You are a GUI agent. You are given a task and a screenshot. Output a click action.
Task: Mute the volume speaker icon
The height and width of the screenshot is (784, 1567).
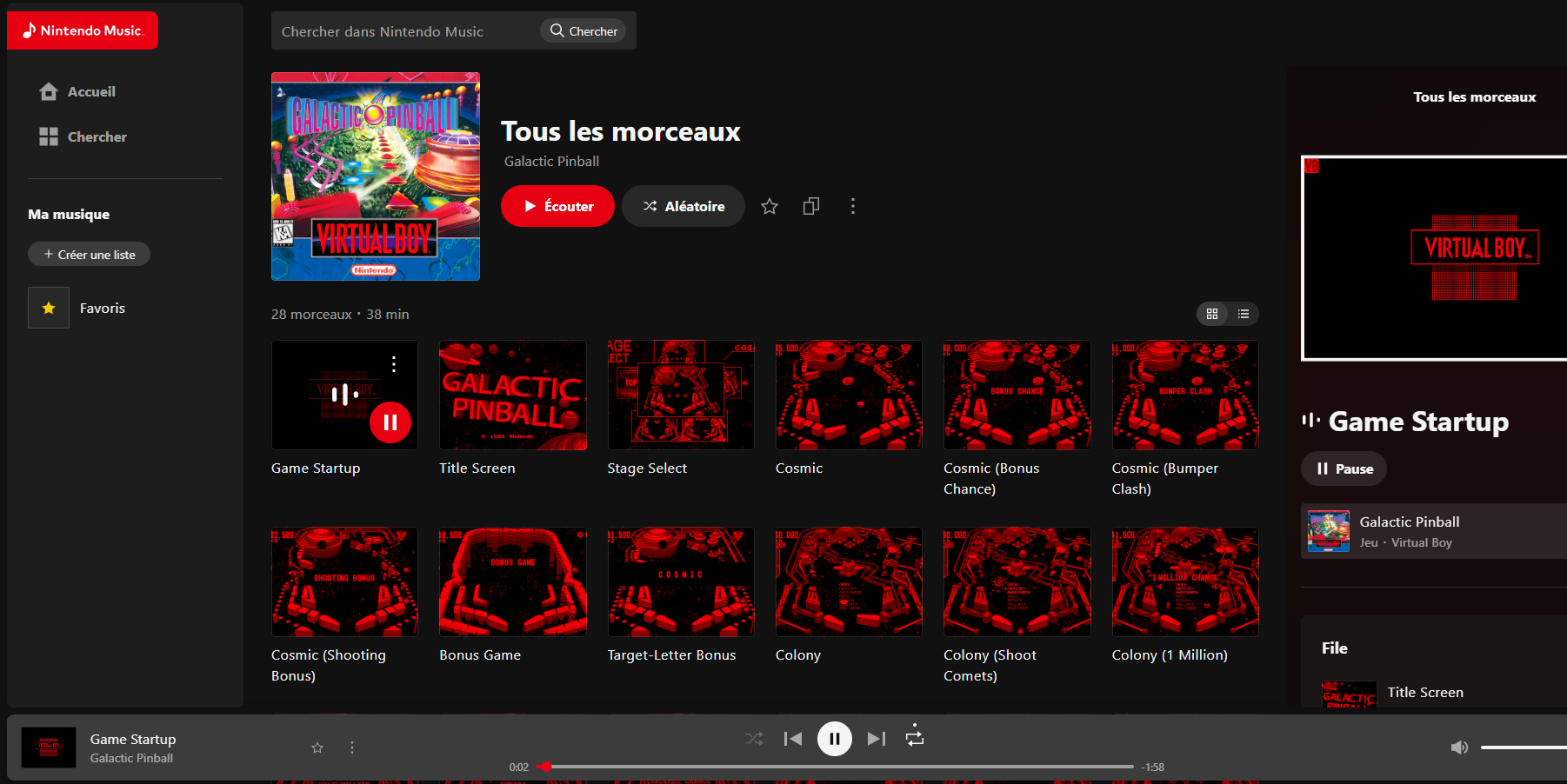pos(1459,747)
